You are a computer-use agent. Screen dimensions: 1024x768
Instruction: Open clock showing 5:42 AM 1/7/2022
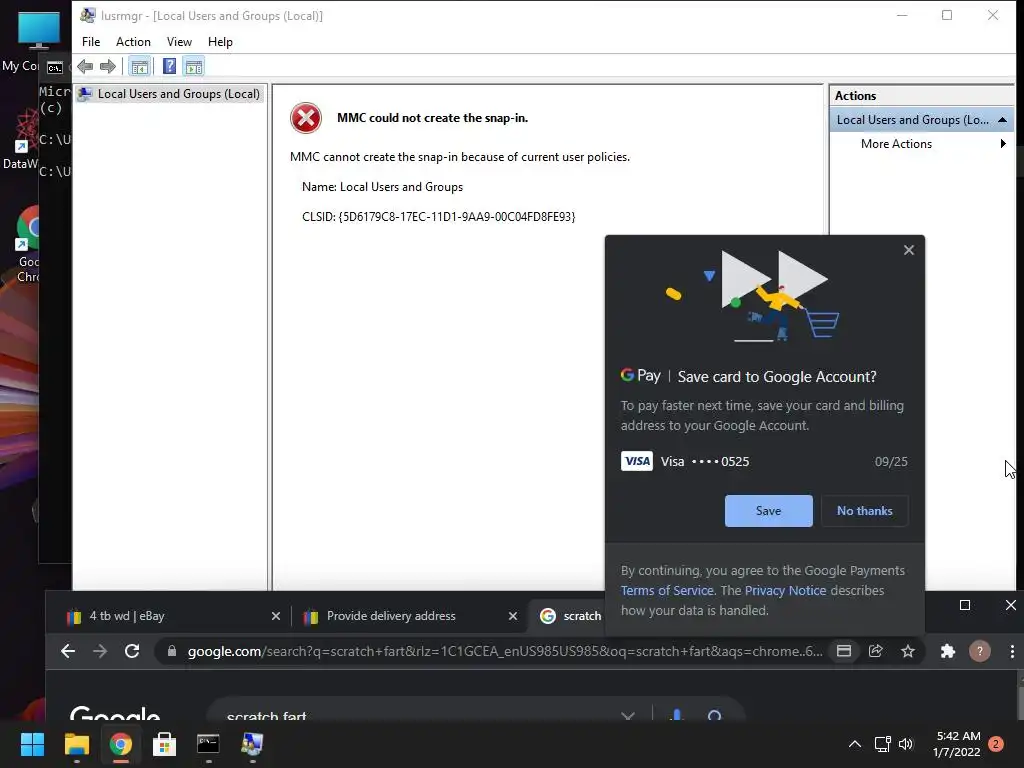957,744
